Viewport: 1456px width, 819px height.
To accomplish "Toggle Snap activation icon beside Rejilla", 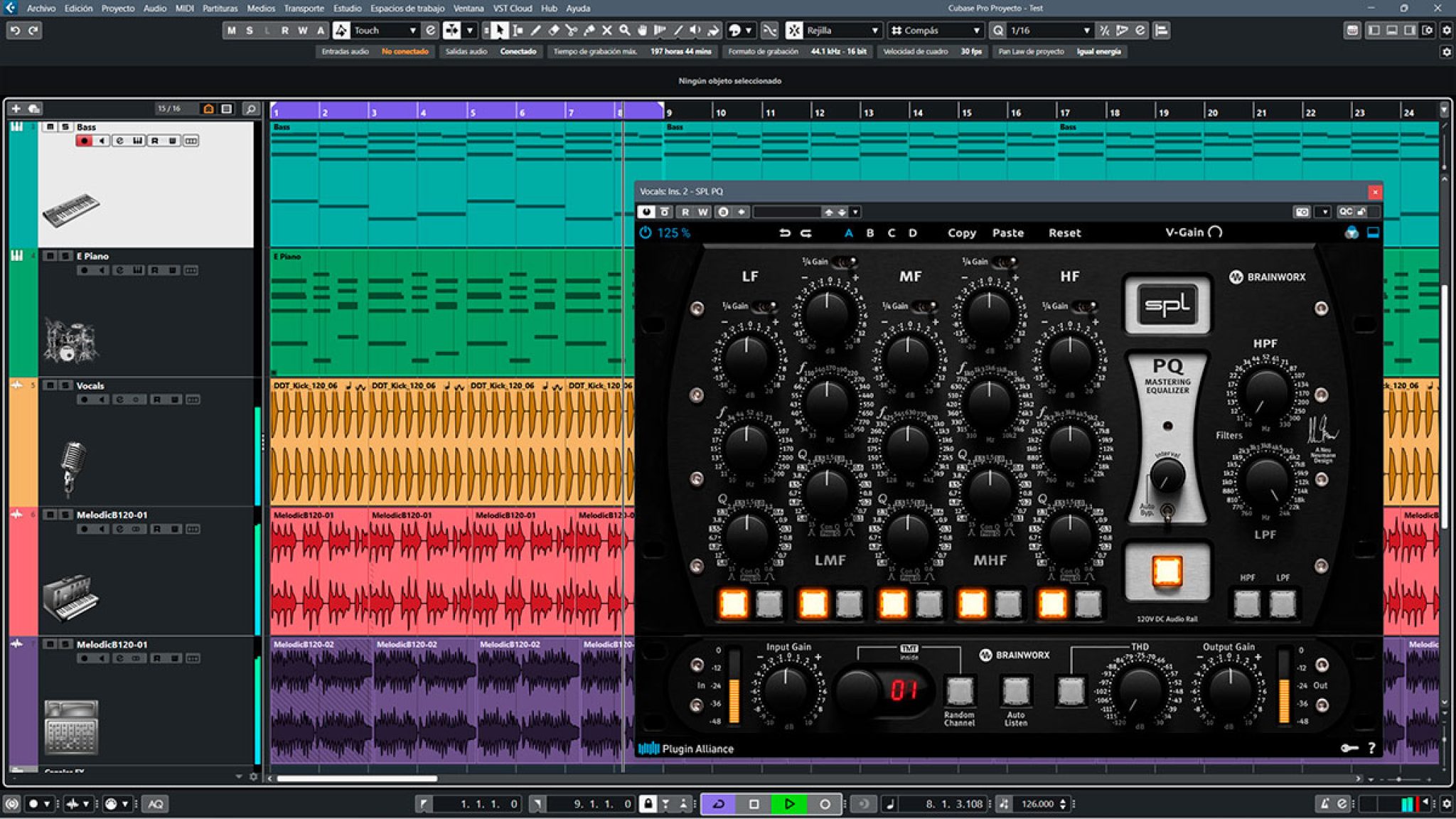I will 794,30.
